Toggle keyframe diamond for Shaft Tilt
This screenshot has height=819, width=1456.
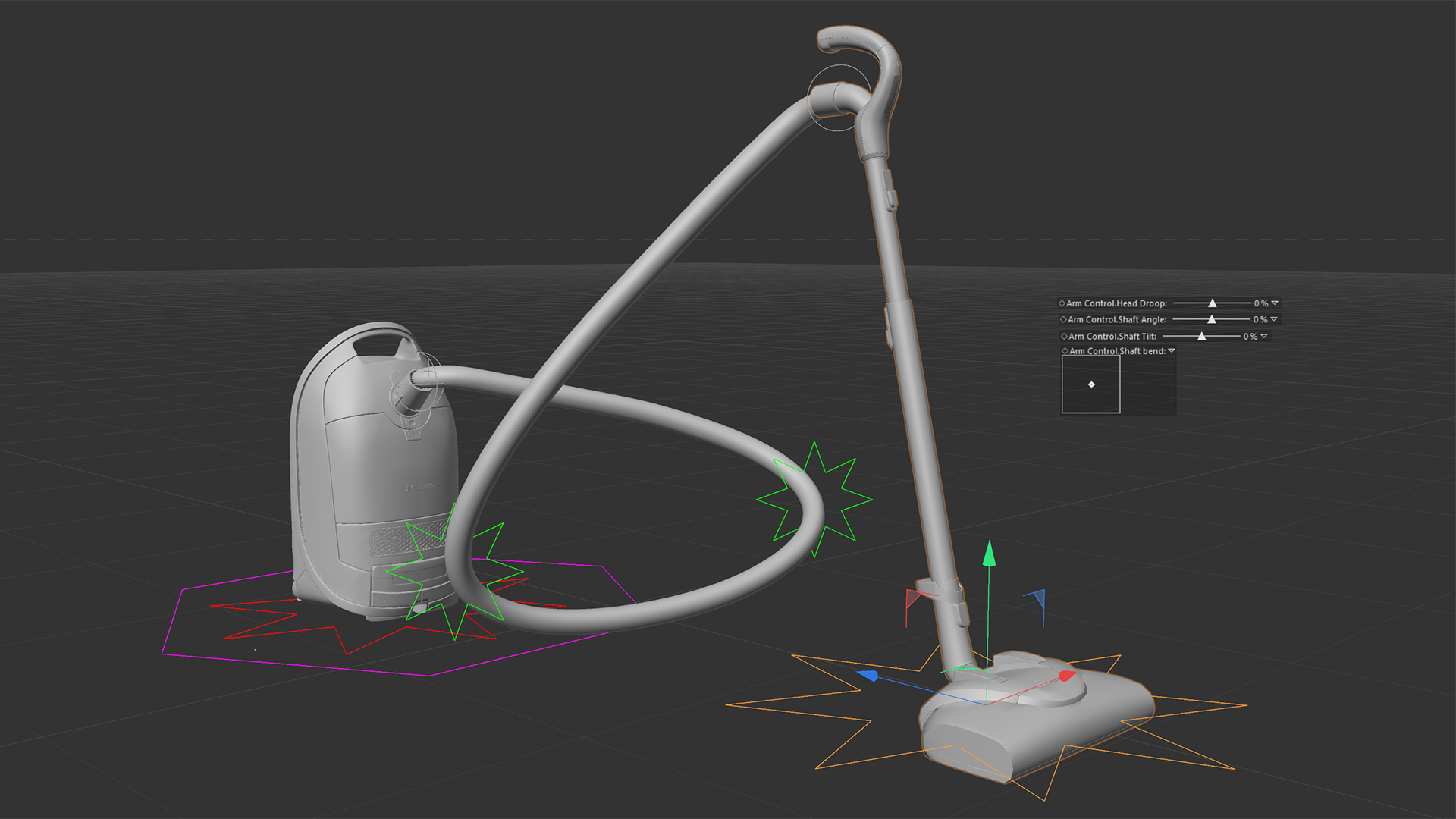pyautogui.click(x=1064, y=337)
